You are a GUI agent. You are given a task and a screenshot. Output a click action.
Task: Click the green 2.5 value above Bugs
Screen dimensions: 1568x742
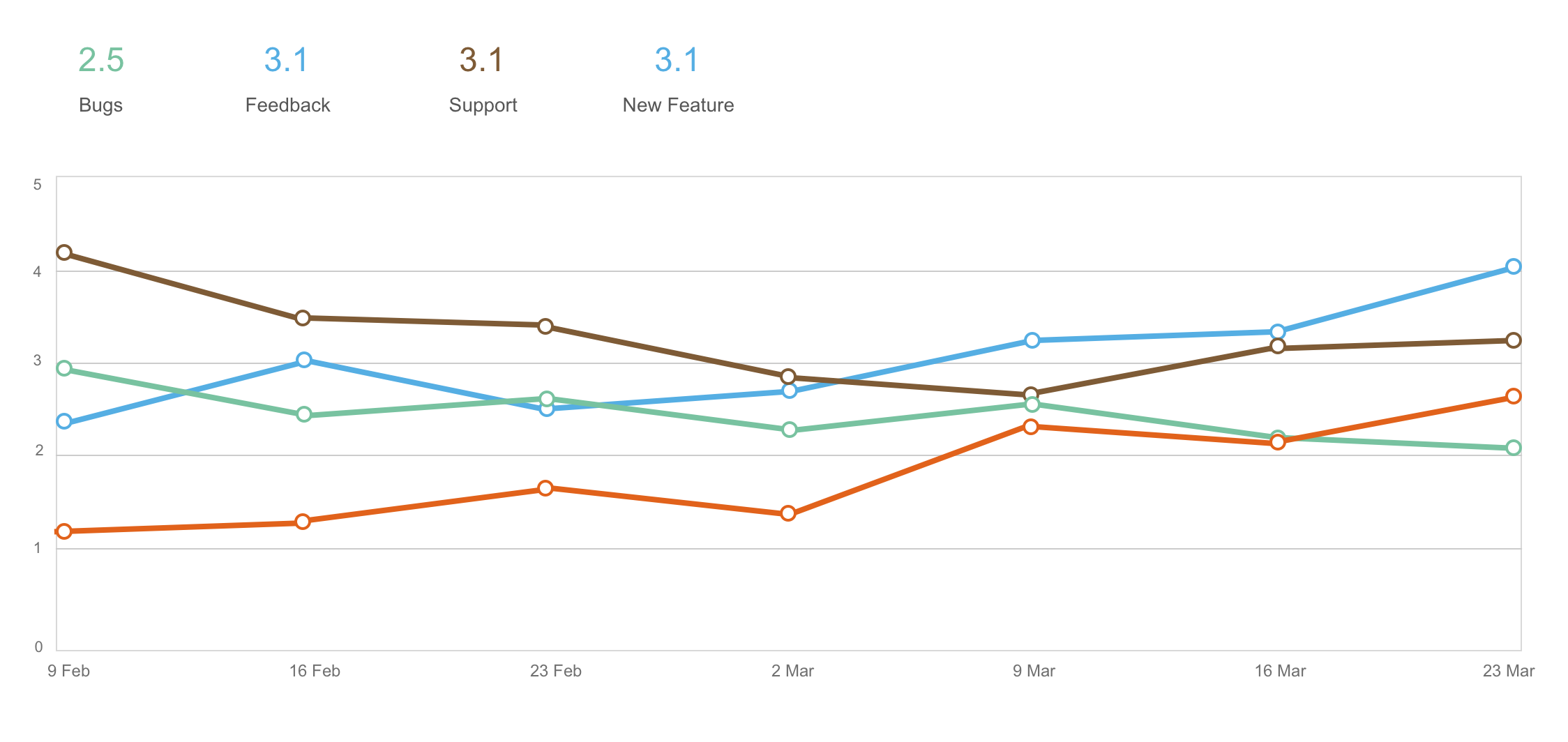100,60
